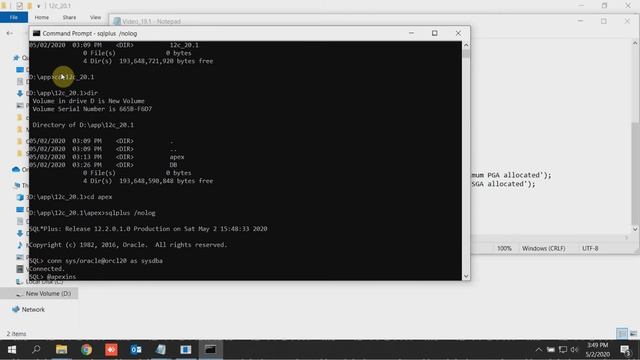Open the Action Center notifications icon
Image resolution: width=640 pixels, height=360 pixels.
point(625,350)
